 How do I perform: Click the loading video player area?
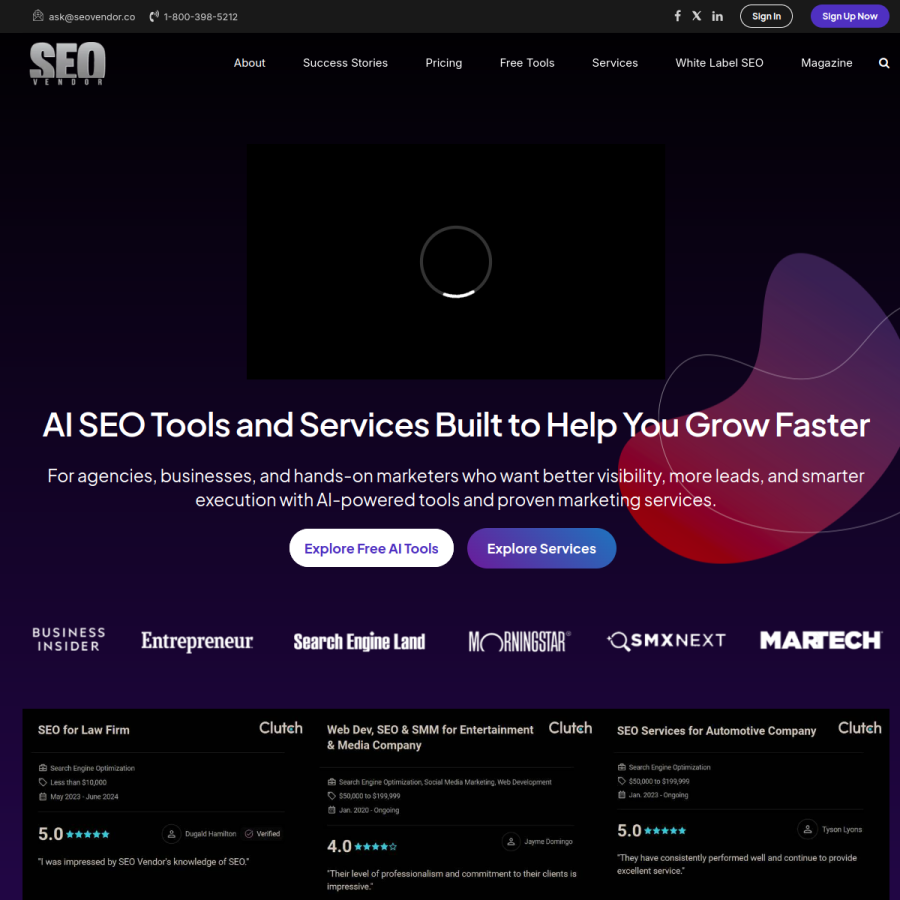(x=456, y=262)
